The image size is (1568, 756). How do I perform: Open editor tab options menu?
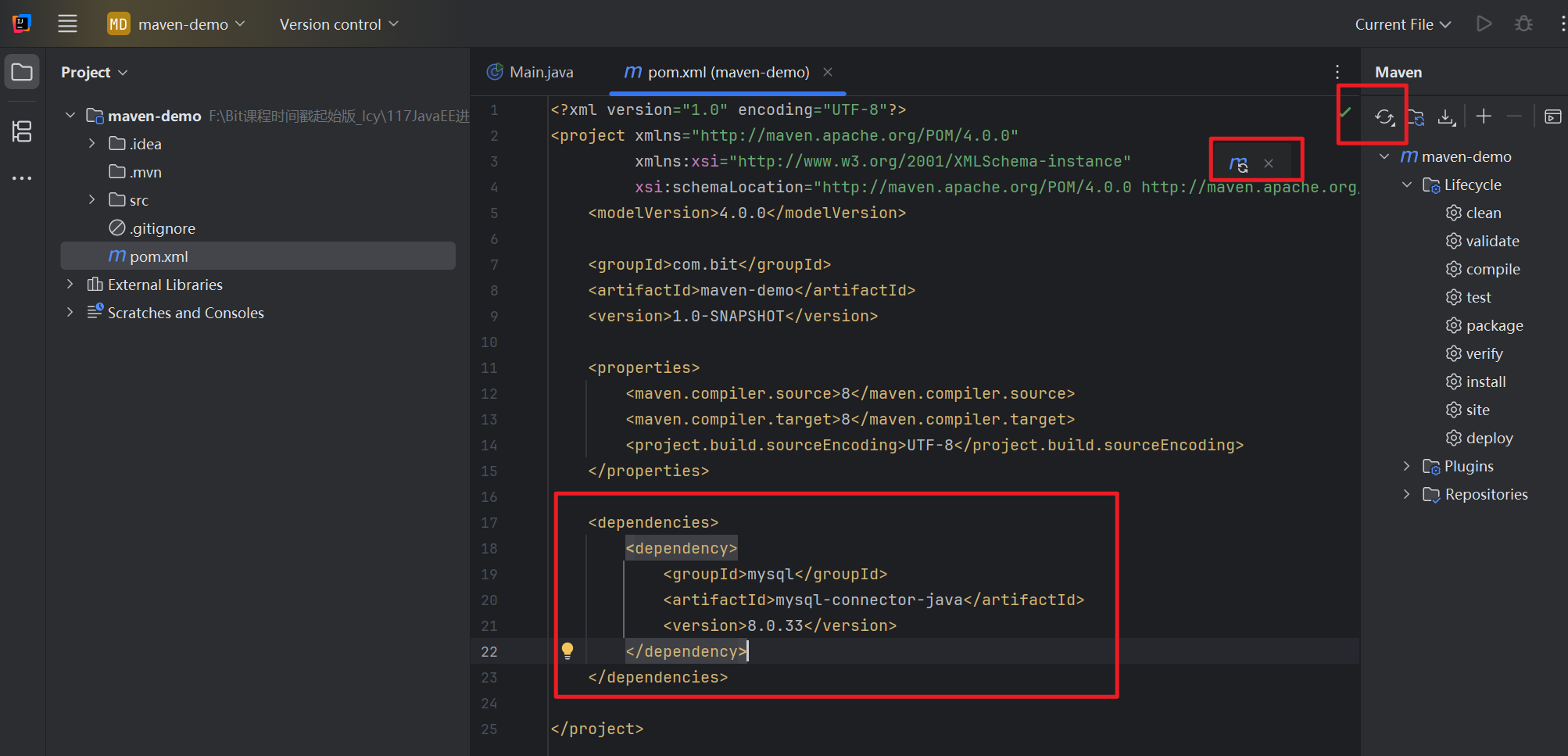pos(1337,72)
